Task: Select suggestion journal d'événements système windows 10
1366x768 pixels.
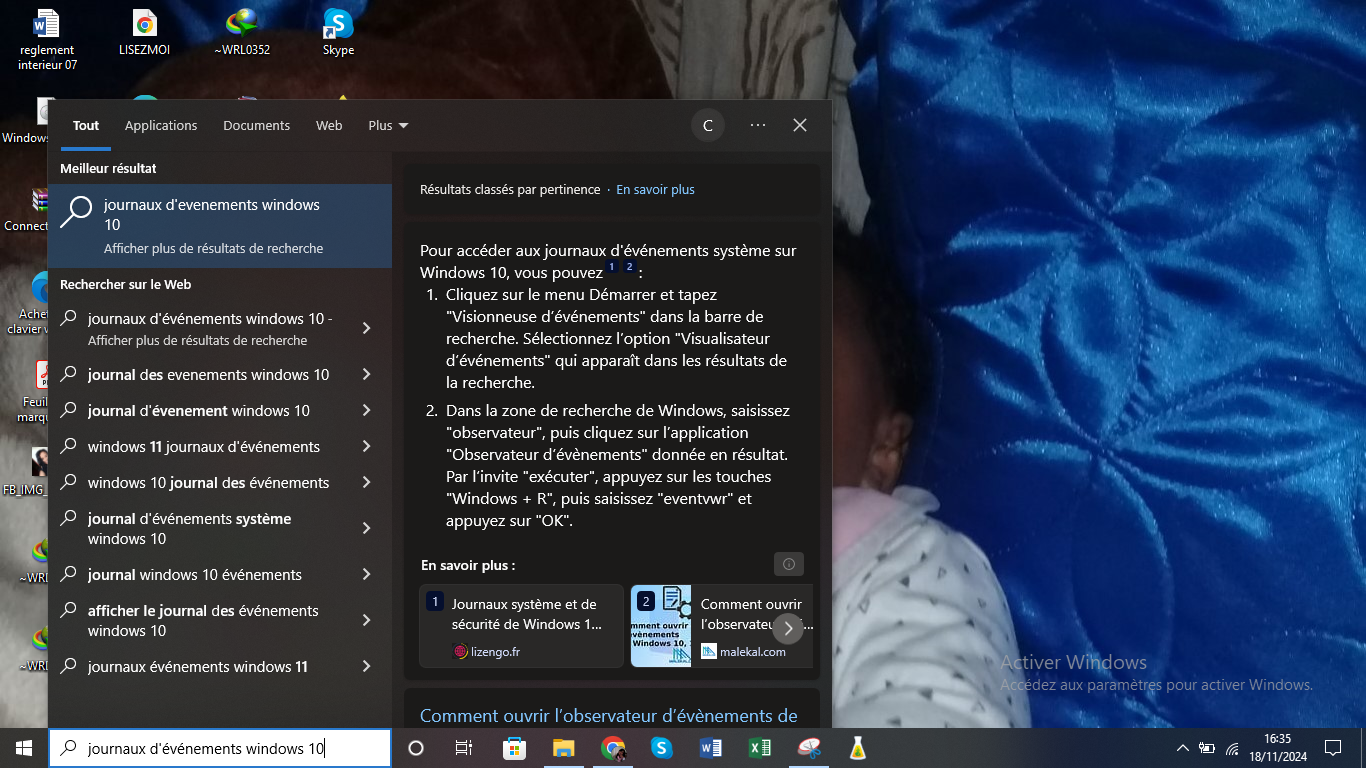Action: 190,528
